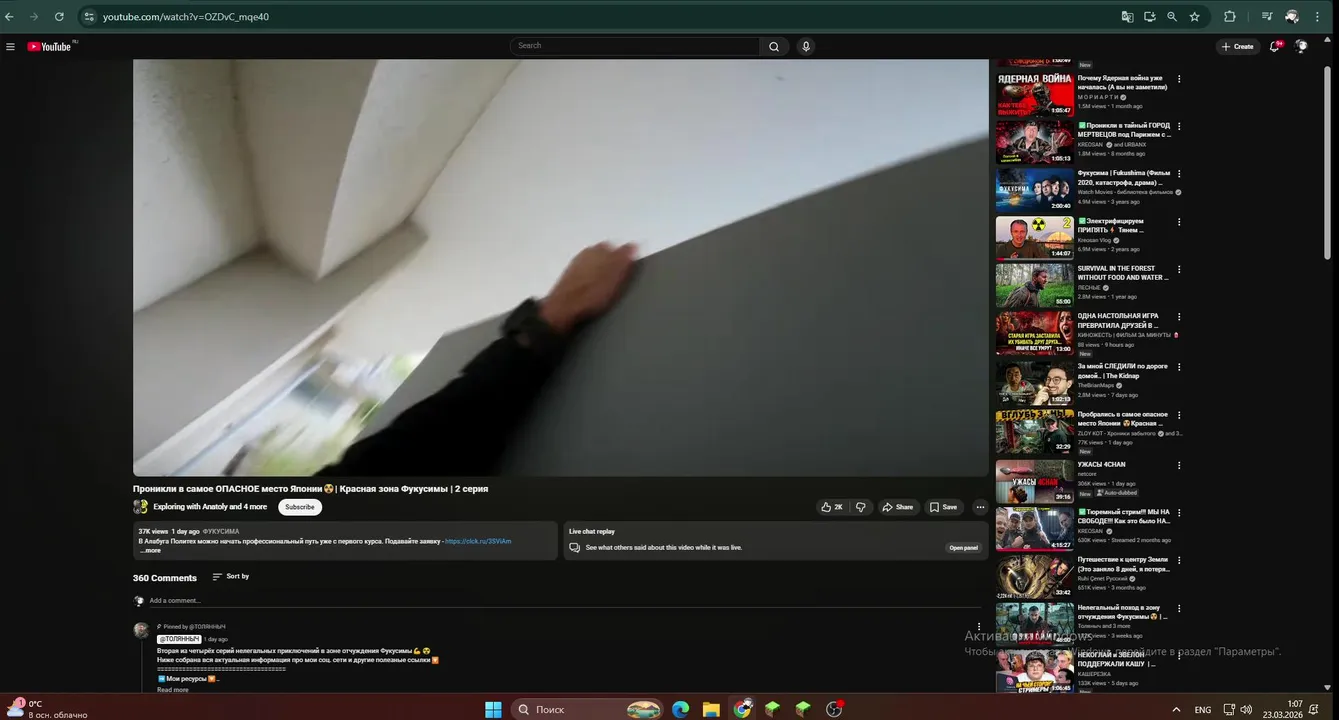Open Chrome icon on taskbar
The image size is (1339, 720).
coord(742,709)
